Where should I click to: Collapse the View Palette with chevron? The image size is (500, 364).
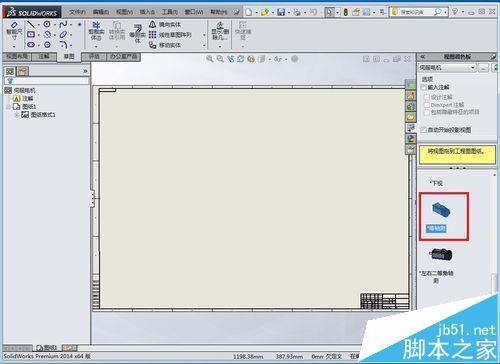coord(423,57)
